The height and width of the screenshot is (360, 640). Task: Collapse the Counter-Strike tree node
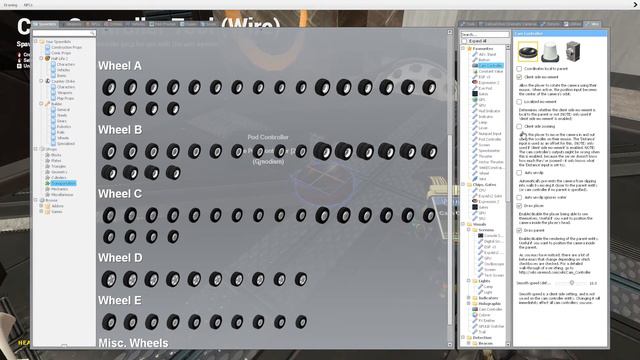[41, 81]
